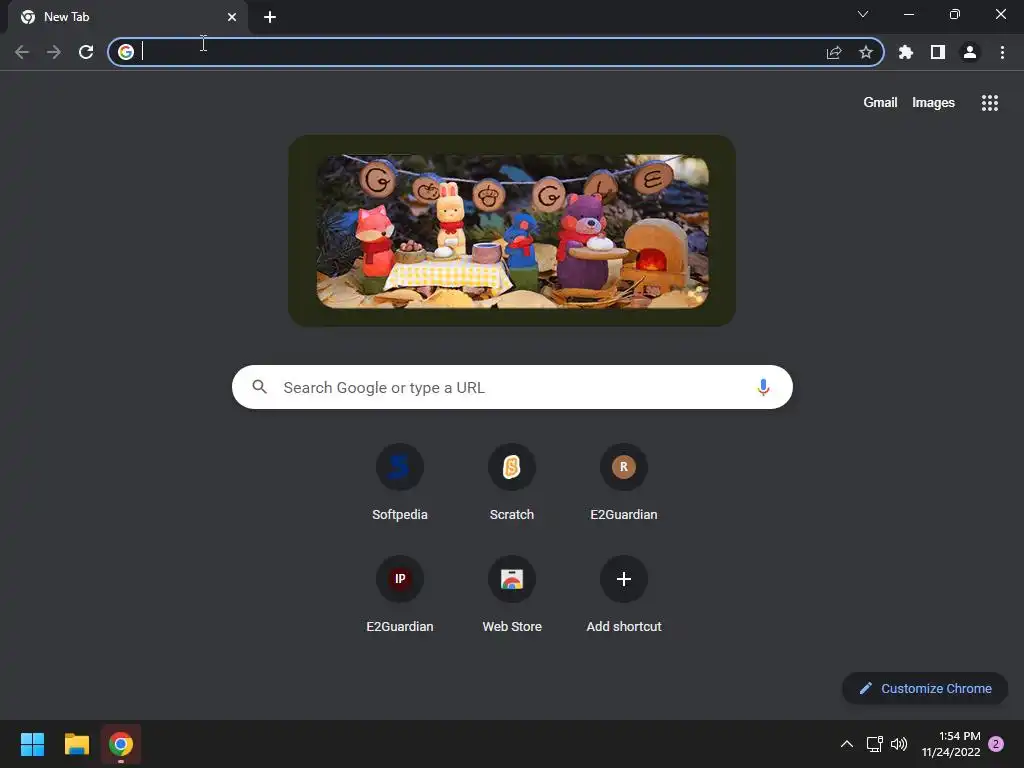Restore down the Chrome window
Viewport: 1024px width, 768px height.
click(955, 14)
